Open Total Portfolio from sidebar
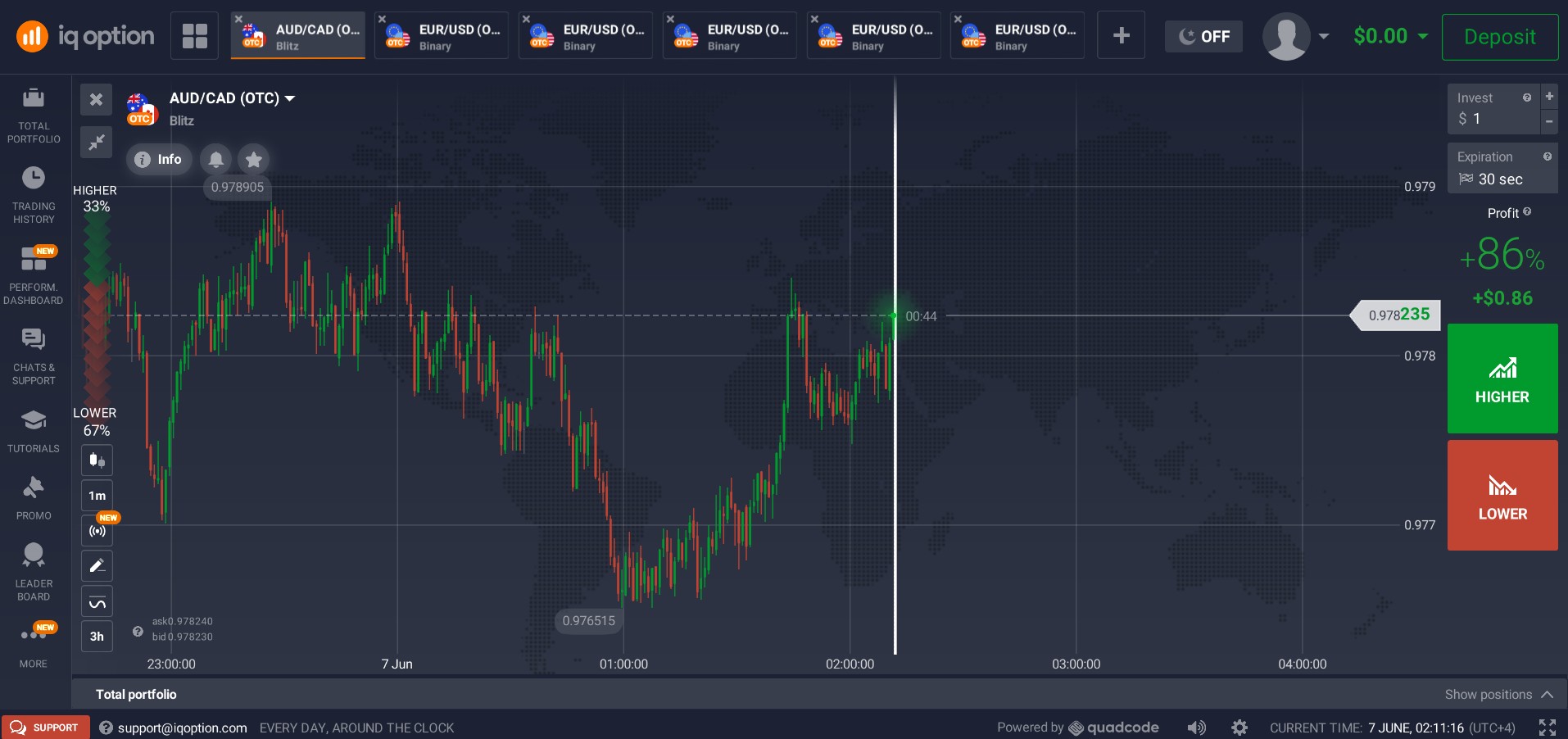The height and width of the screenshot is (739, 1568). [x=34, y=115]
